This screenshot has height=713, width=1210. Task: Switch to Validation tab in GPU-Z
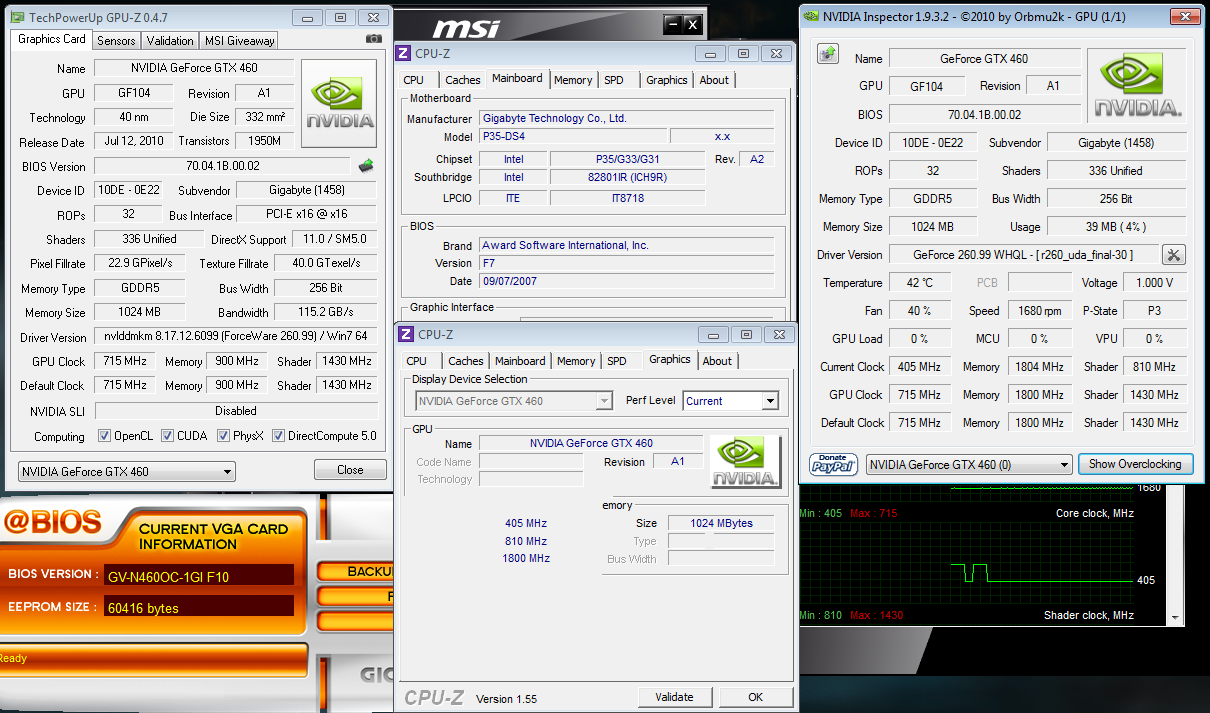point(170,41)
